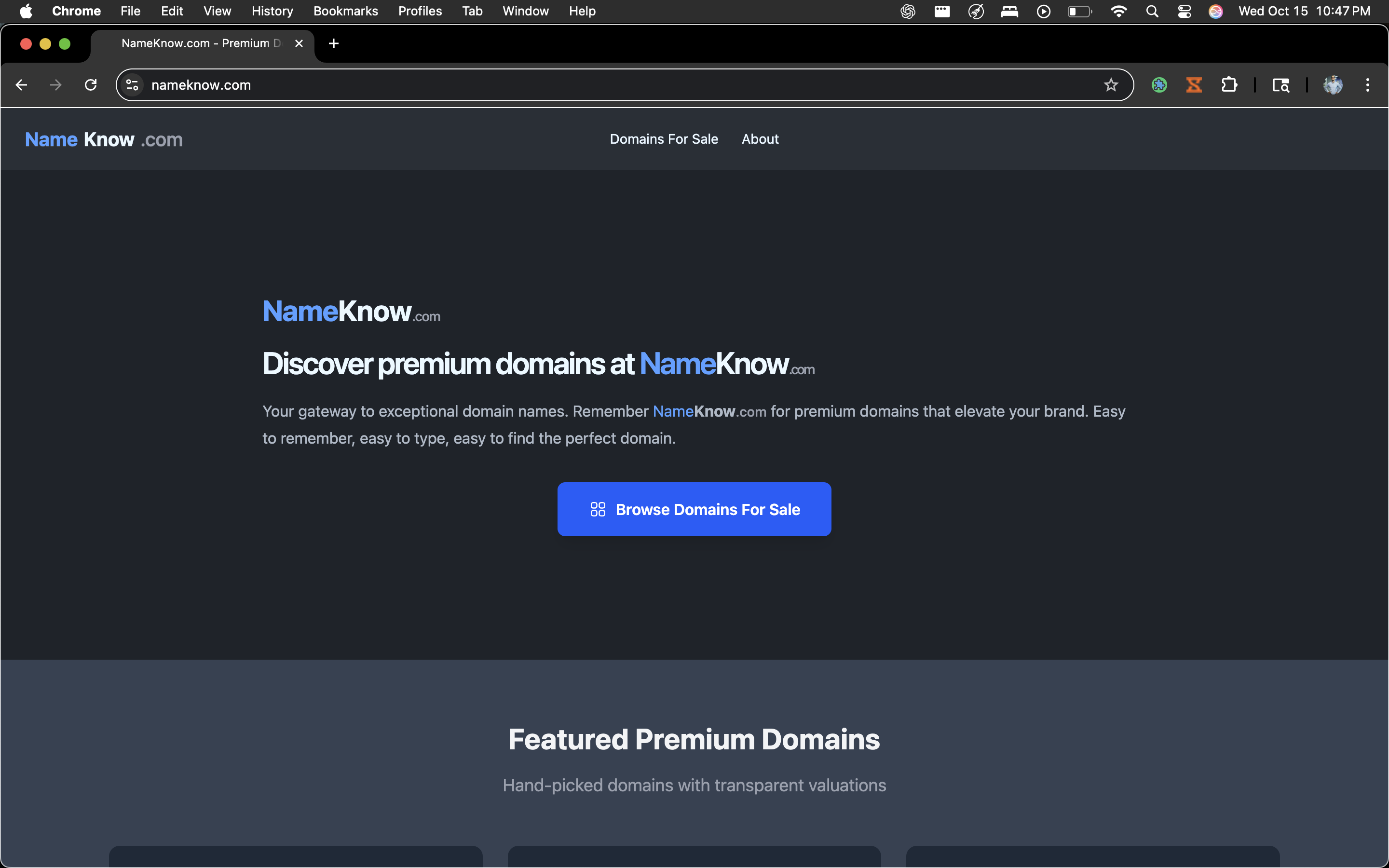Viewport: 1389px width, 868px height.
Task: Click the browser back arrow
Action: [21, 85]
